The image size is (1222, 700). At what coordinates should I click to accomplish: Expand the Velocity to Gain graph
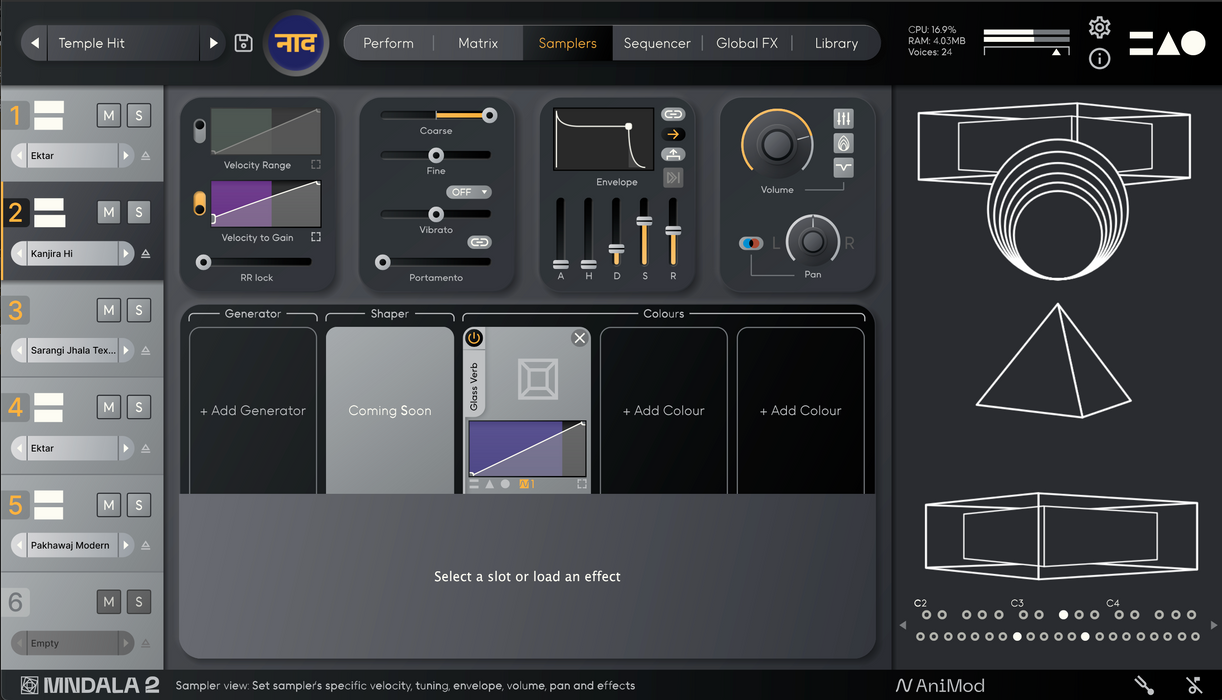(316, 237)
